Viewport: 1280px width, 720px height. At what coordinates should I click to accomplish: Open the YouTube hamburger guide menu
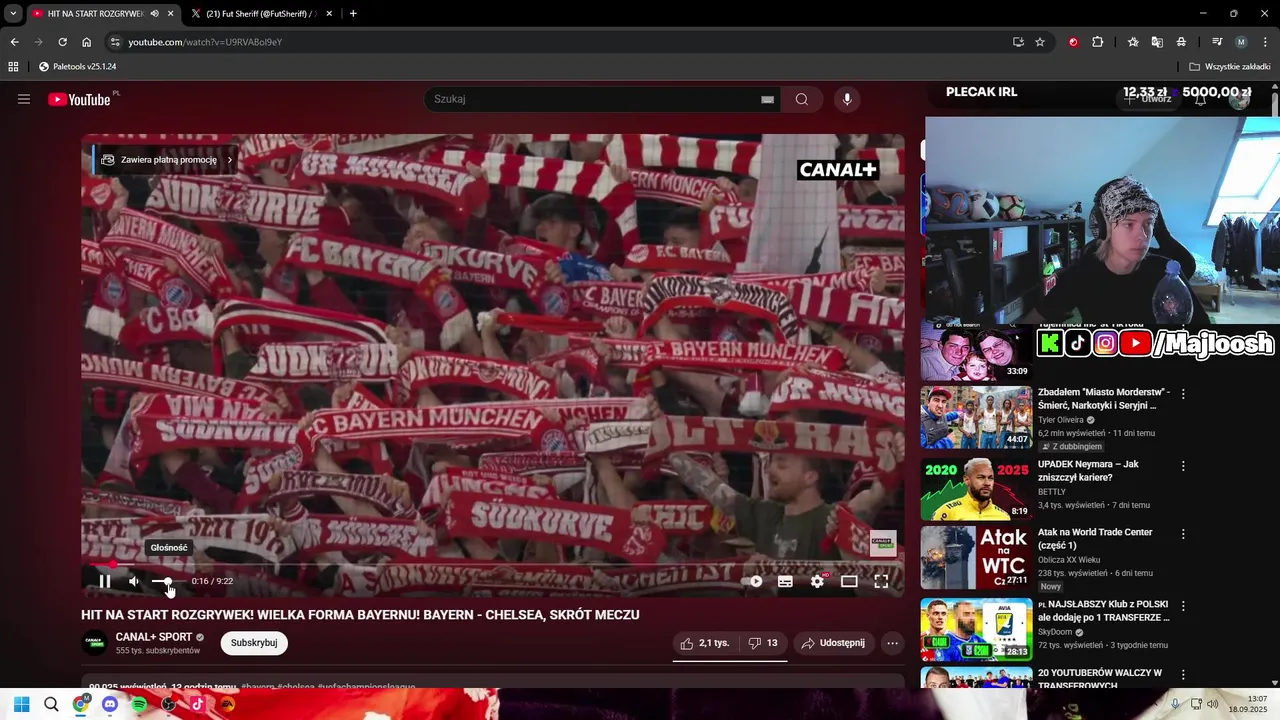coord(24,99)
